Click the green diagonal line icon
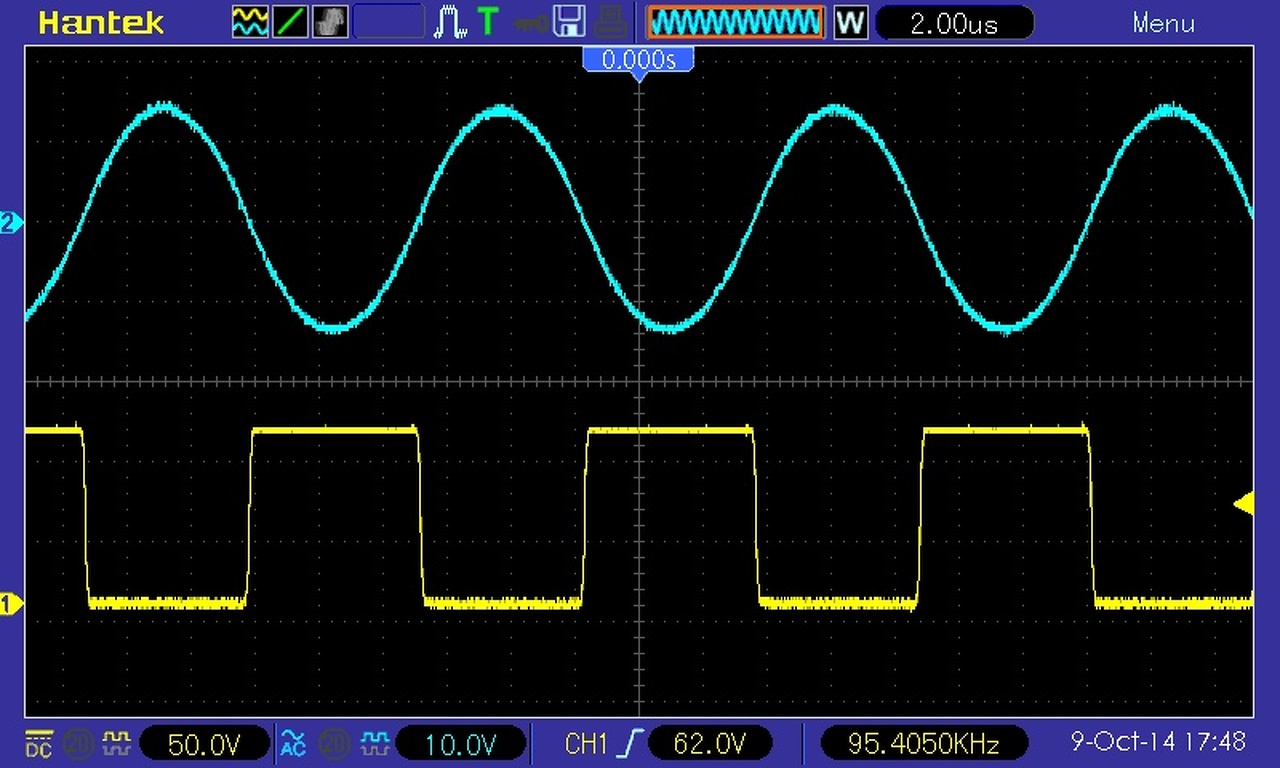The height and width of the screenshot is (768, 1280). point(291,22)
